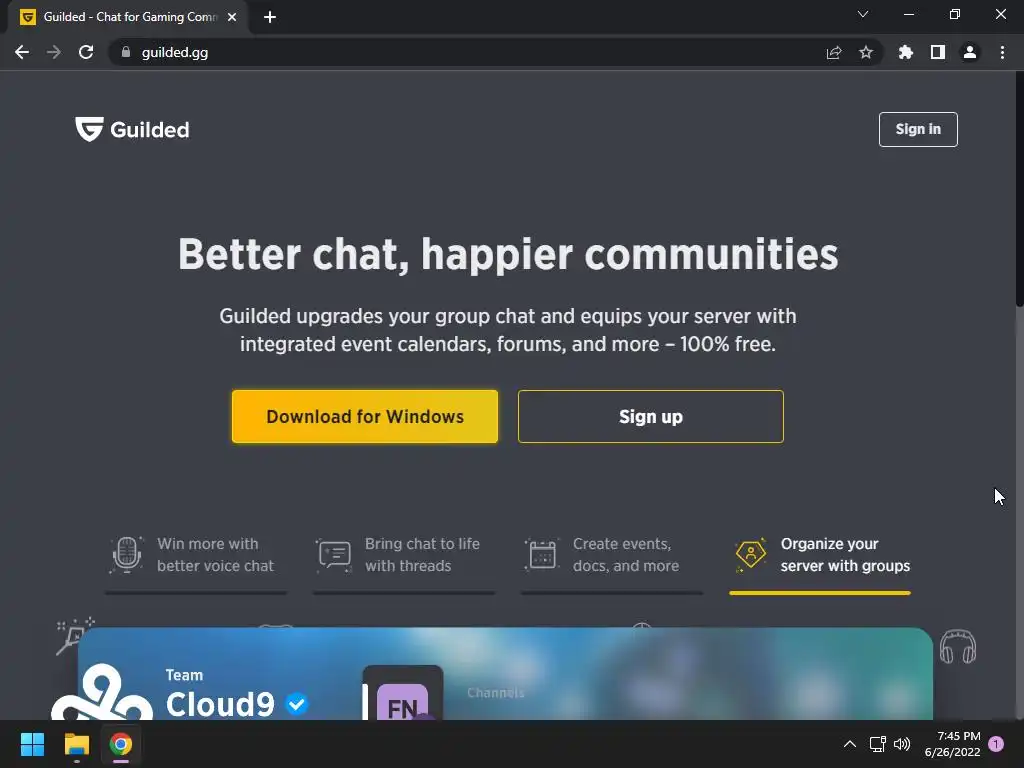The image size is (1024, 768).
Task: Click the Cloud9 verified checkmark badge
Action: point(297,705)
